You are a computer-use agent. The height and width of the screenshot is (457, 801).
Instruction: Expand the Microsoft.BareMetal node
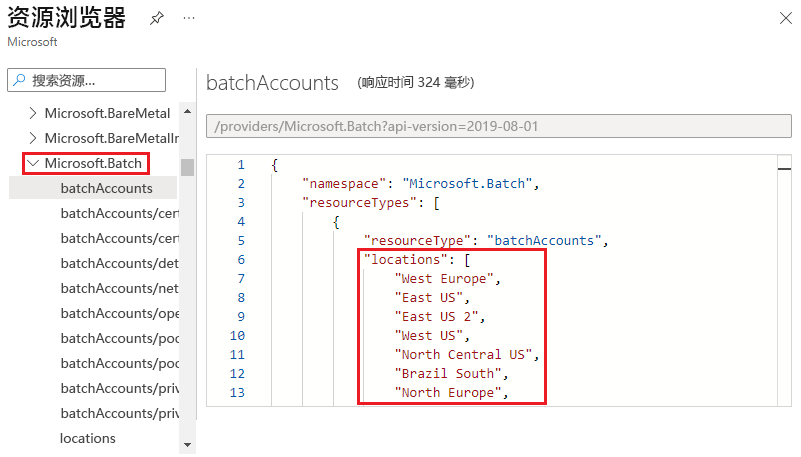pos(33,113)
